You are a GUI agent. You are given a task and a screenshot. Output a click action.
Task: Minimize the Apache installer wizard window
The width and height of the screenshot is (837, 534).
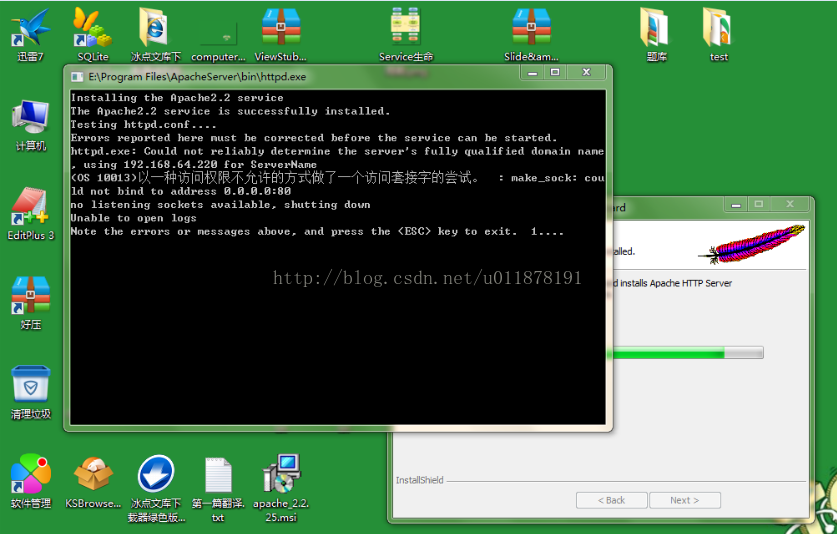pos(736,205)
